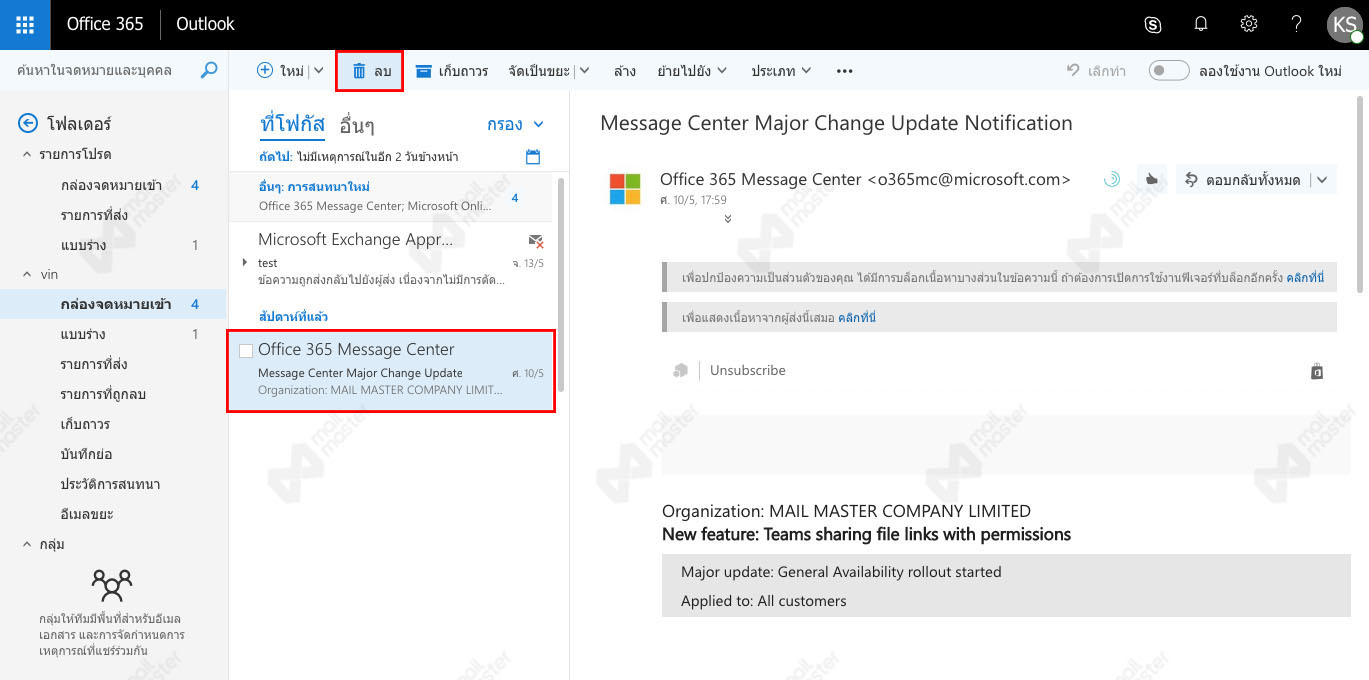Check the Office 365 Message Center checkbox
Viewport: 1369px width, 680px height.
[x=246, y=351]
